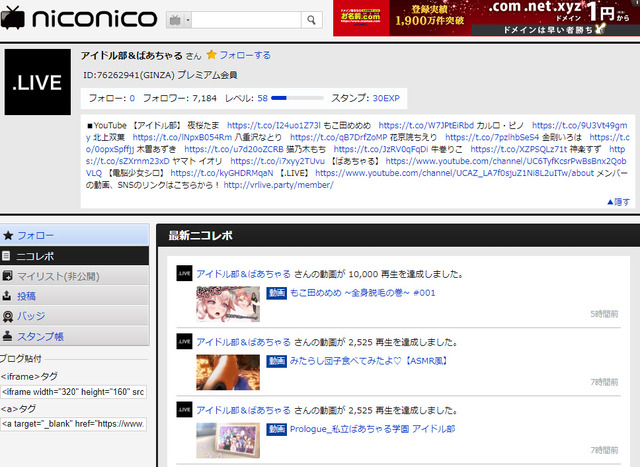Viewport: 640px width, 467px height.
Task: Click 動画 badge beside もこ田めめめ title
Action: click(276, 293)
